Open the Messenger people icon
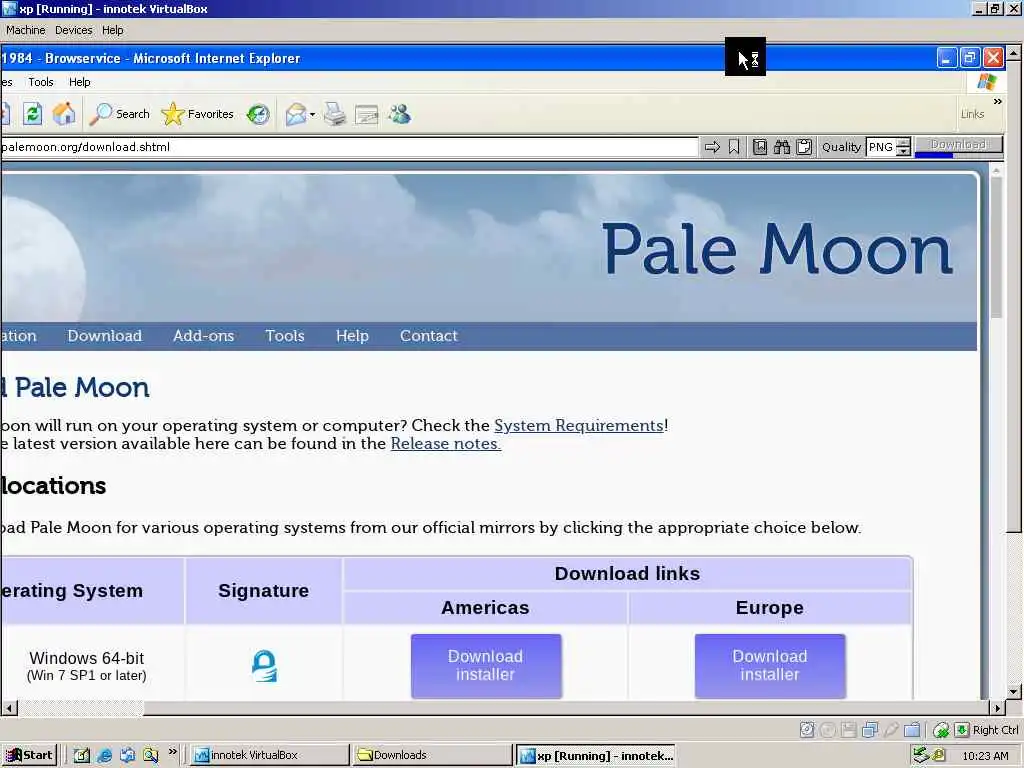Image resolution: width=1024 pixels, height=768 pixels. pos(400,114)
